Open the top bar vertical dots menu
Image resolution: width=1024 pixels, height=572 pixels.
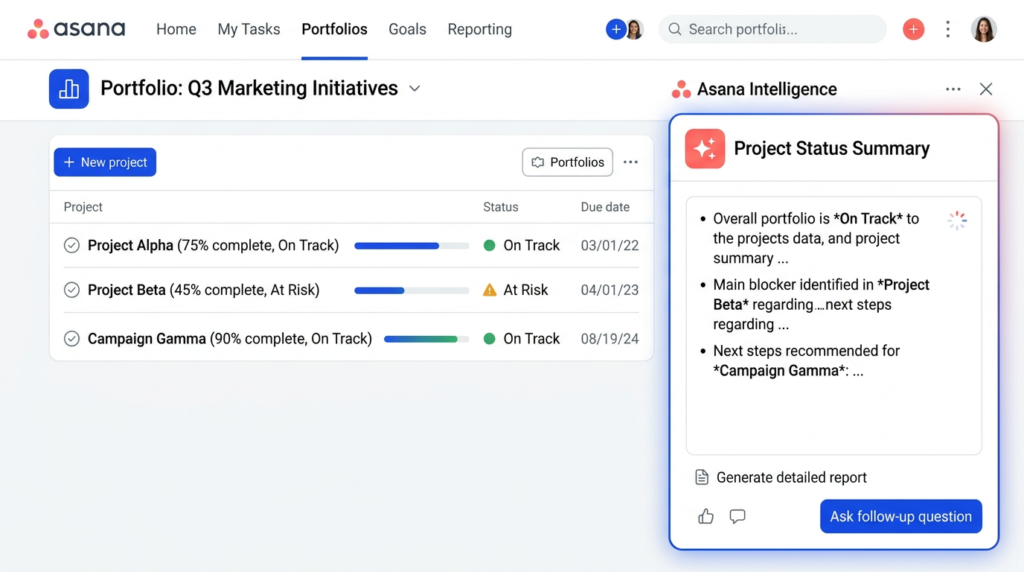[948, 29]
